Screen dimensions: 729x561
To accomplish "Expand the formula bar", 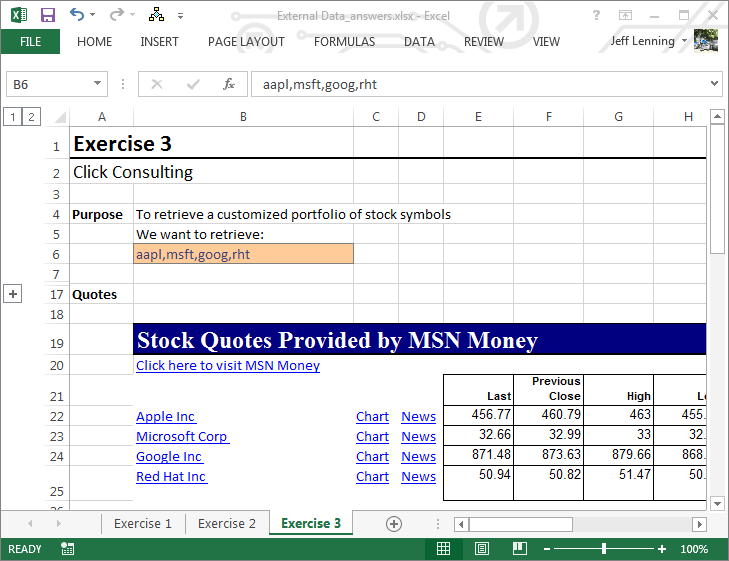I will pyautogui.click(x=714, y=84).
